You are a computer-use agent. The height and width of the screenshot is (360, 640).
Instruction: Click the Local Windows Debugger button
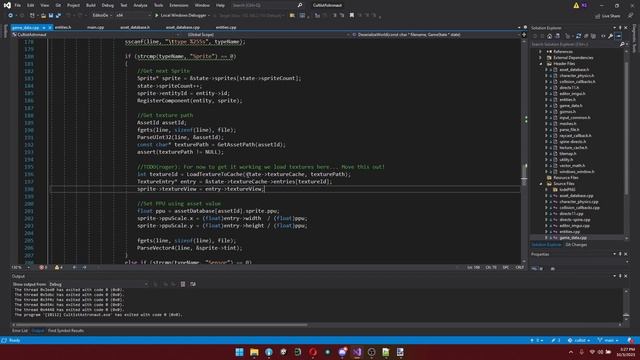pyautogui.click(x=181, y=16)
